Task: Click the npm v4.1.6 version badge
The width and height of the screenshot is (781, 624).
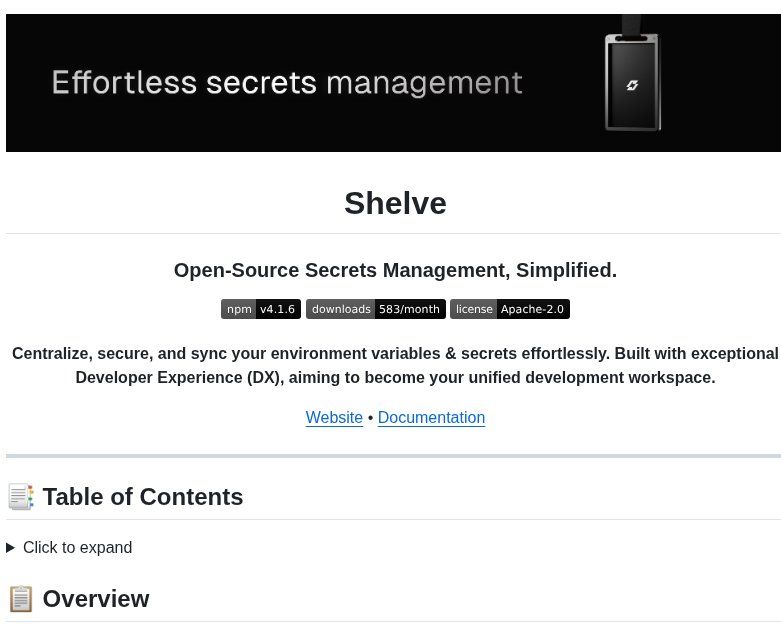Action: [261, 309]
